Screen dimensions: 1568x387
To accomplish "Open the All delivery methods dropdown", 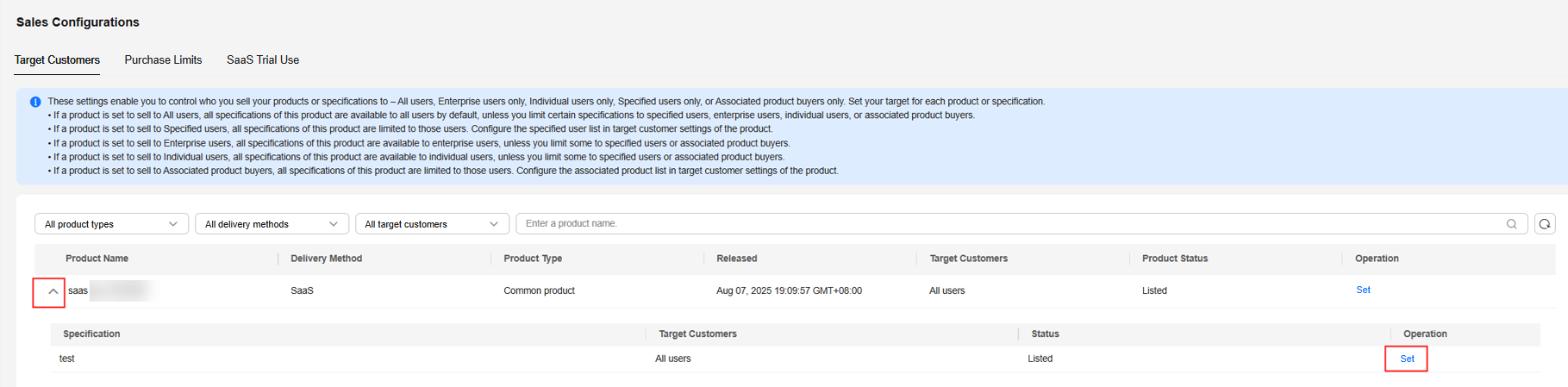I will [272, 224].
